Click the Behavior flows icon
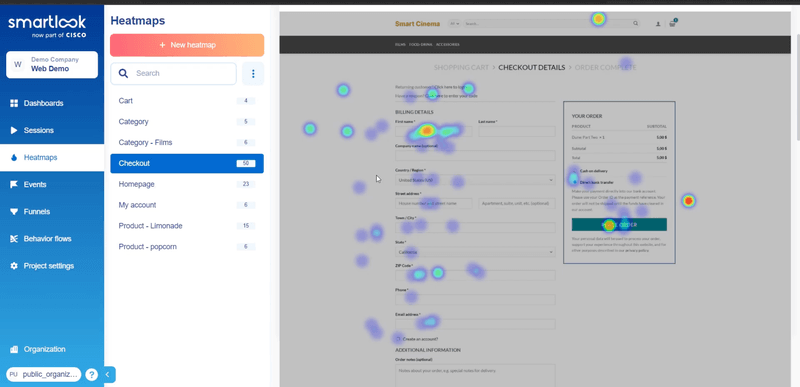The width and height of the screenshot is (800, 387). [x=14, y=239]
